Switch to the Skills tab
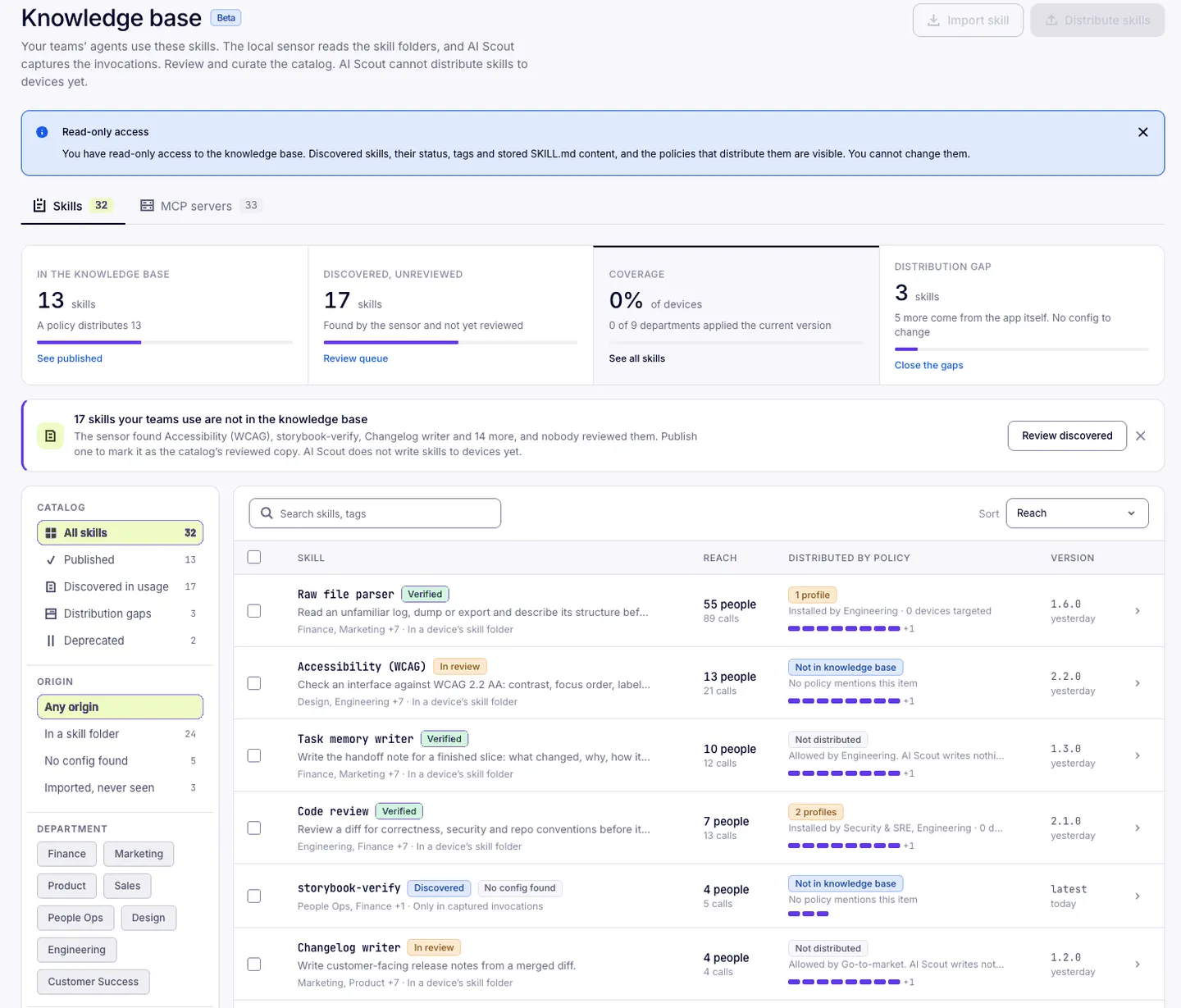 pos(73,206)
